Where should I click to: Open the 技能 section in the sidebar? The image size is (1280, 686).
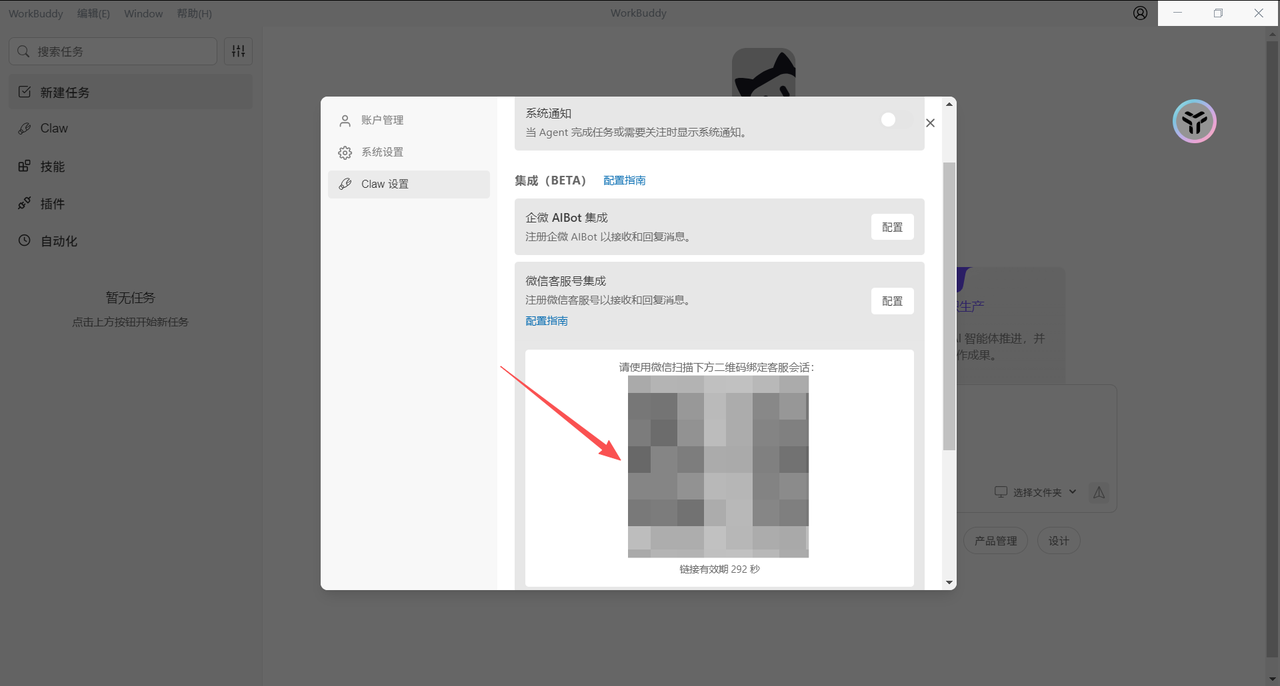(130, 166)
